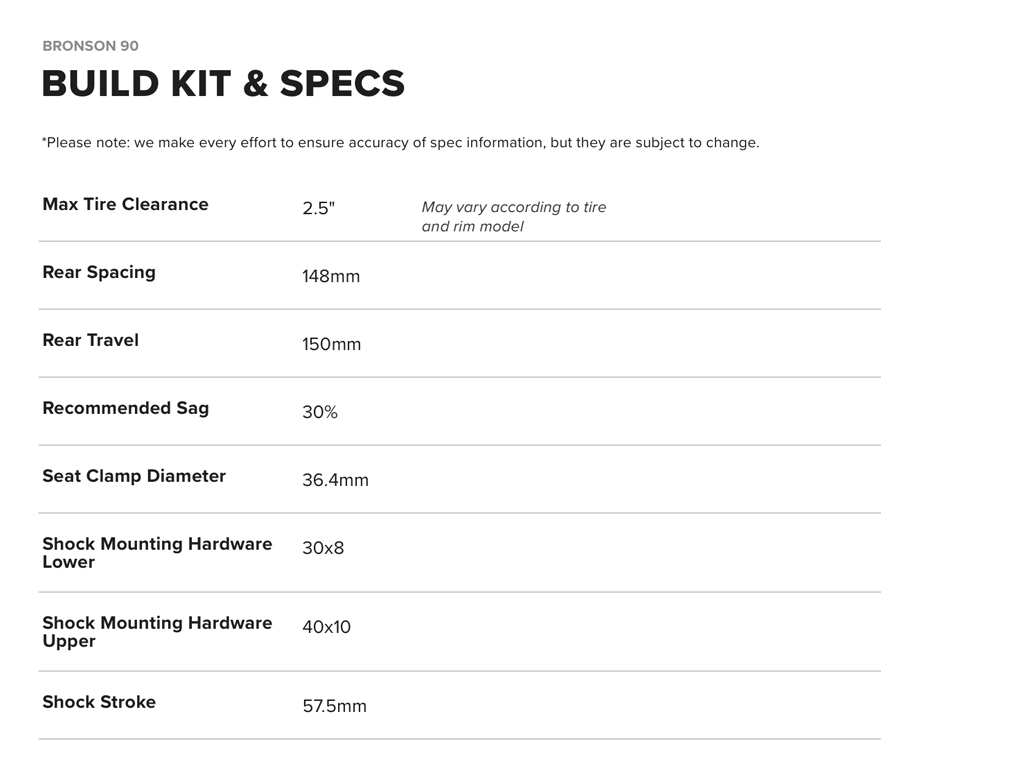Select the Shock Mounting Hardware Upper label
Image resolution: width=1024 pixels, height=768 pixels.
[x=157, y=632]
